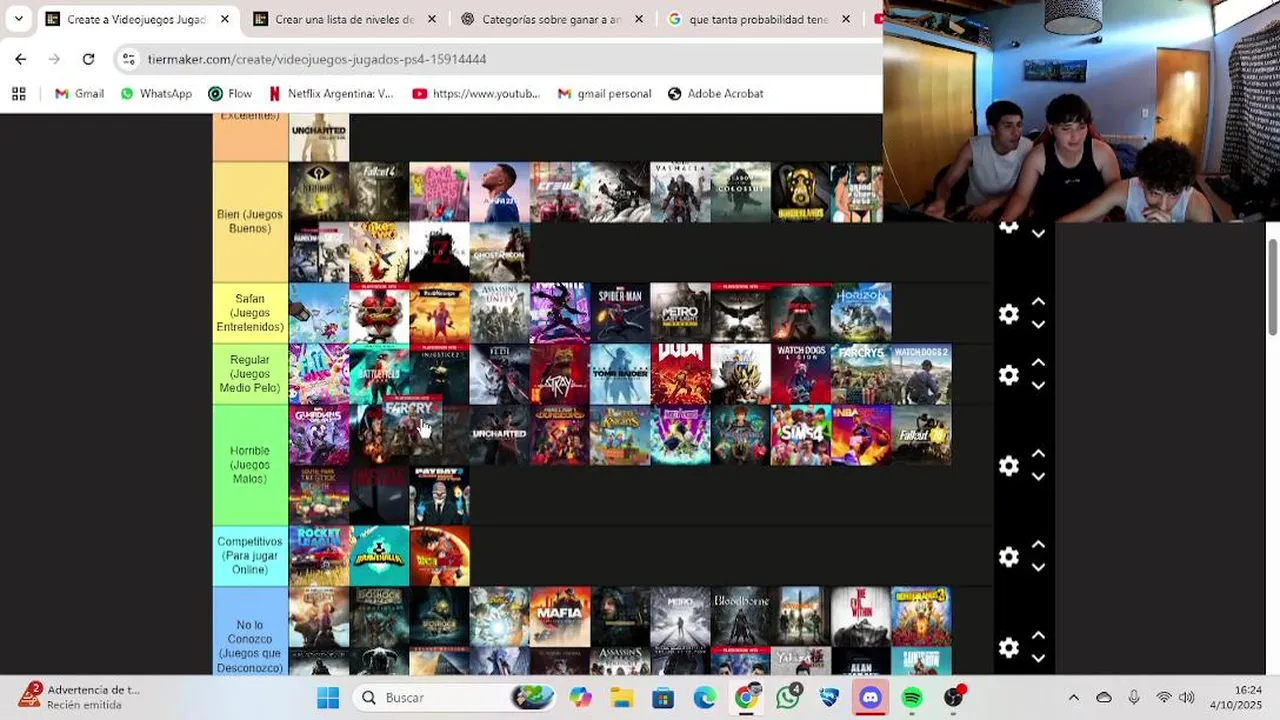Screen dimensions: 1280x720
Task: Open Discord from the taskbar
Action: pos(870,697)
